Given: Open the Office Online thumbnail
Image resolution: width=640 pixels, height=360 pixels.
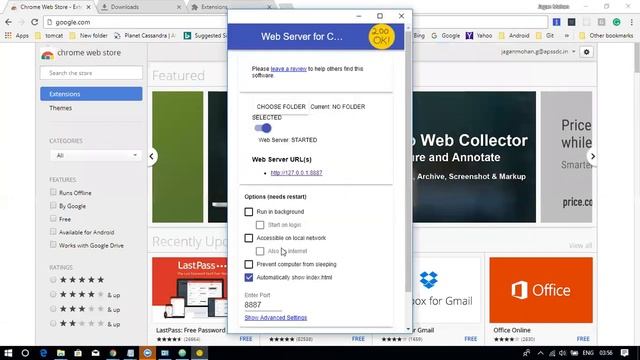Looking at the screenshot, I should pos(541,290).
